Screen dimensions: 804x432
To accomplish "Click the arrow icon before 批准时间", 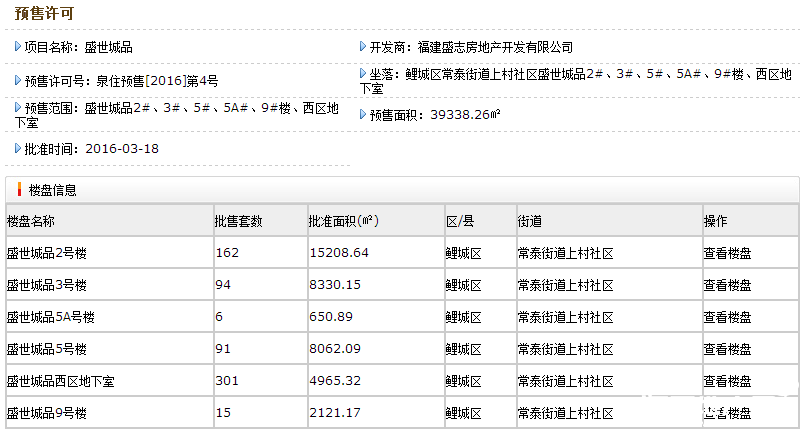I will pos(18,149).
